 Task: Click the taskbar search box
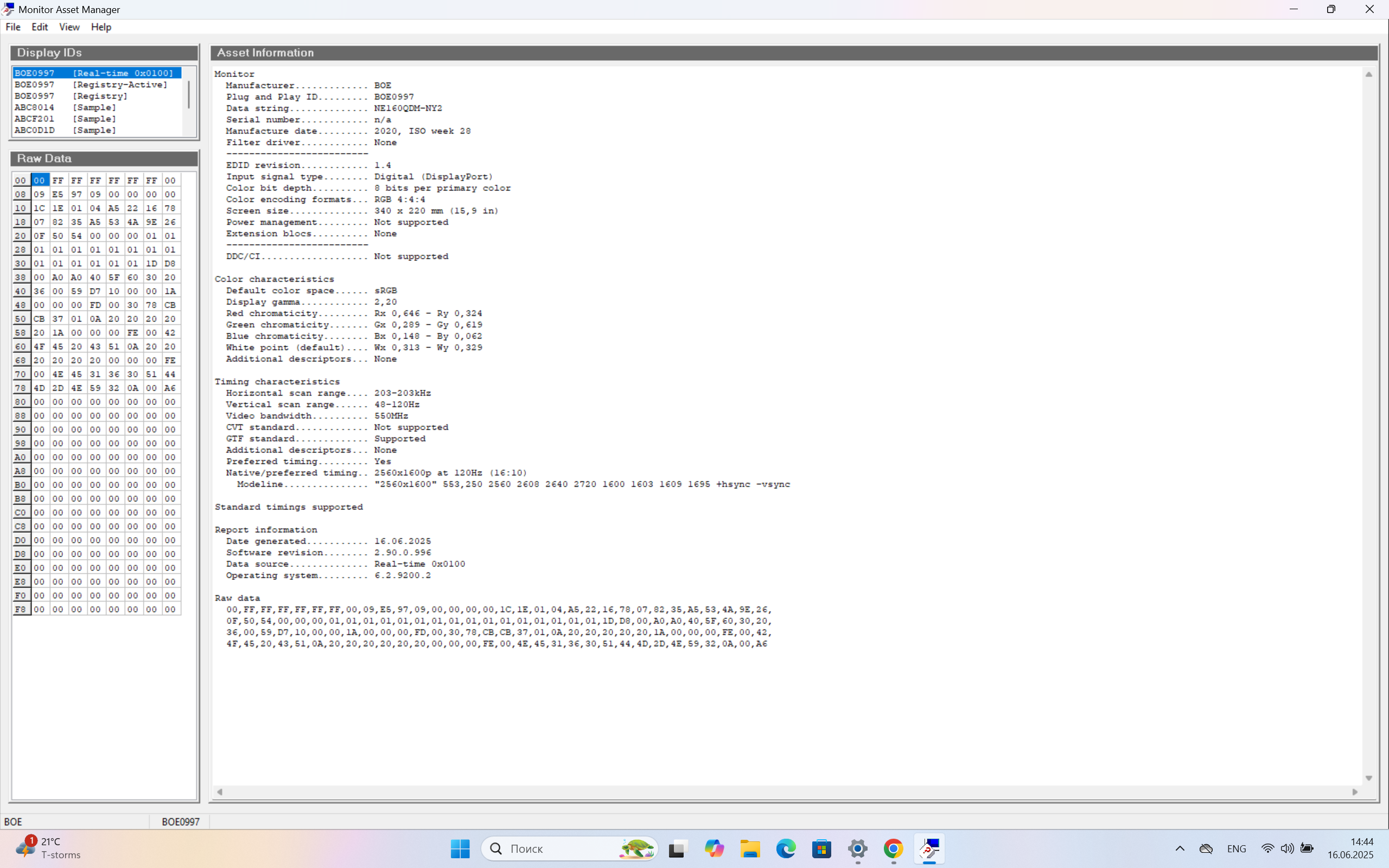tap(568, 848)
